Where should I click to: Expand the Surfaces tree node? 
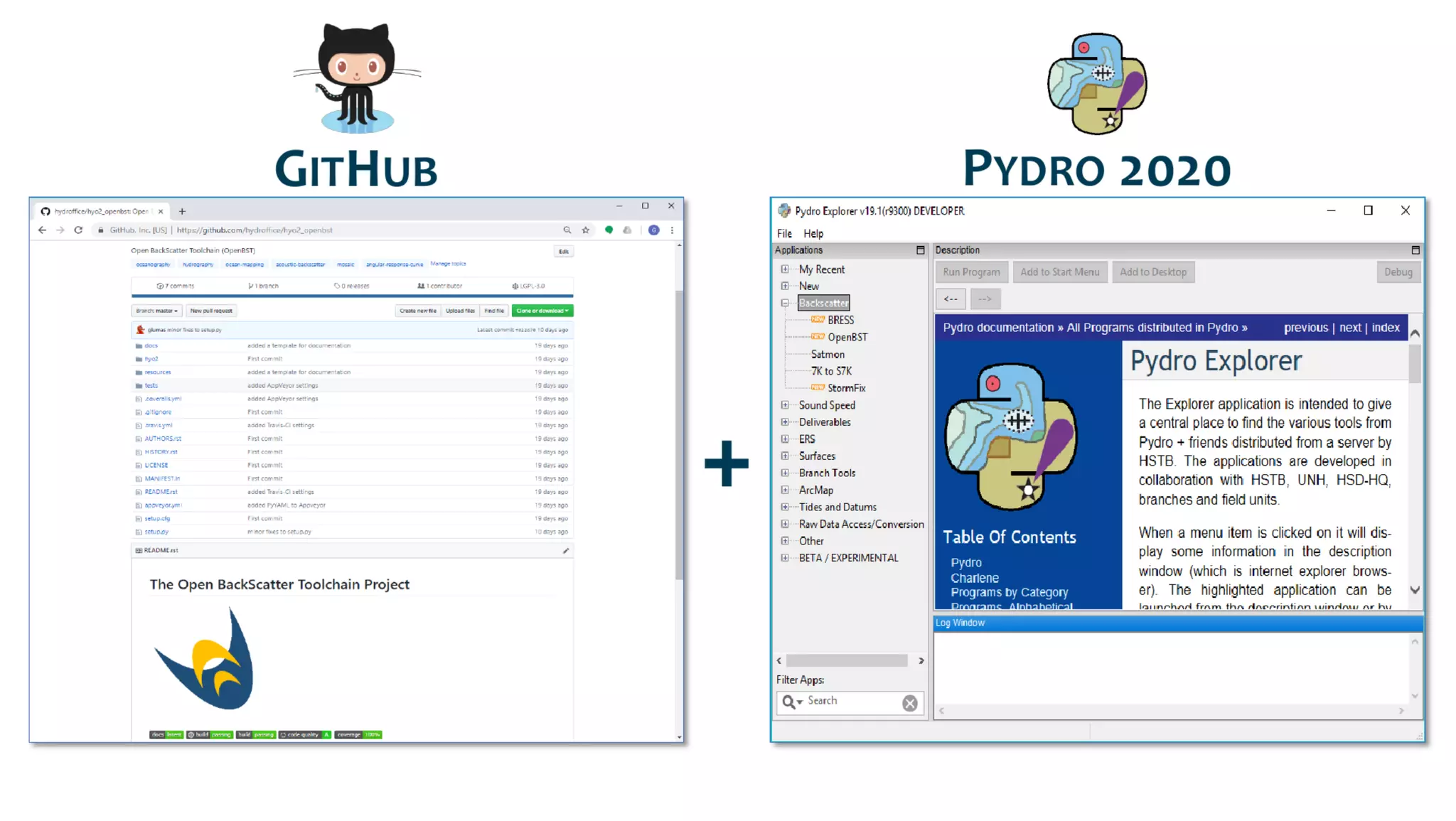[x=785, y=456]
